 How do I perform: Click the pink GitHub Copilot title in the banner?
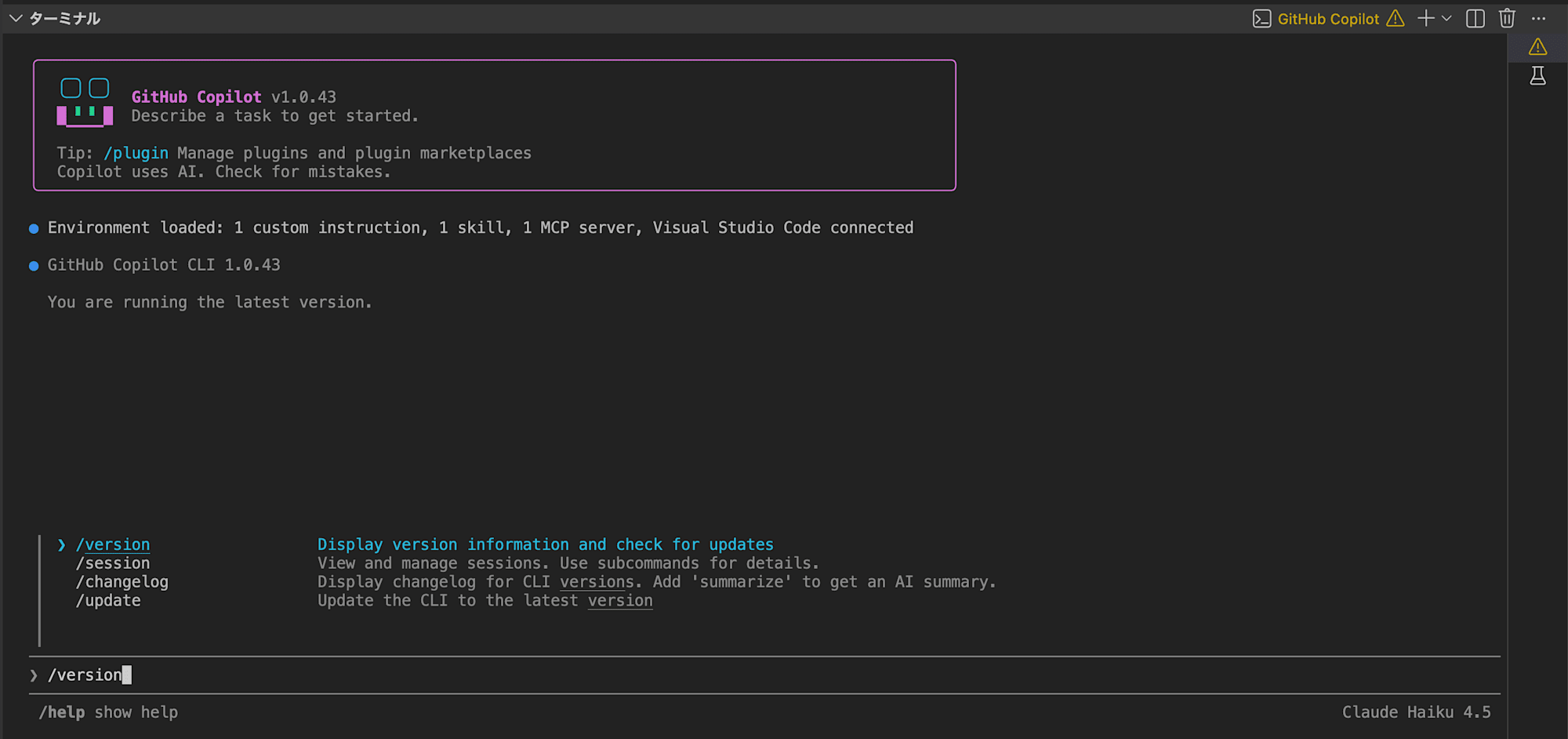point(196,96)
